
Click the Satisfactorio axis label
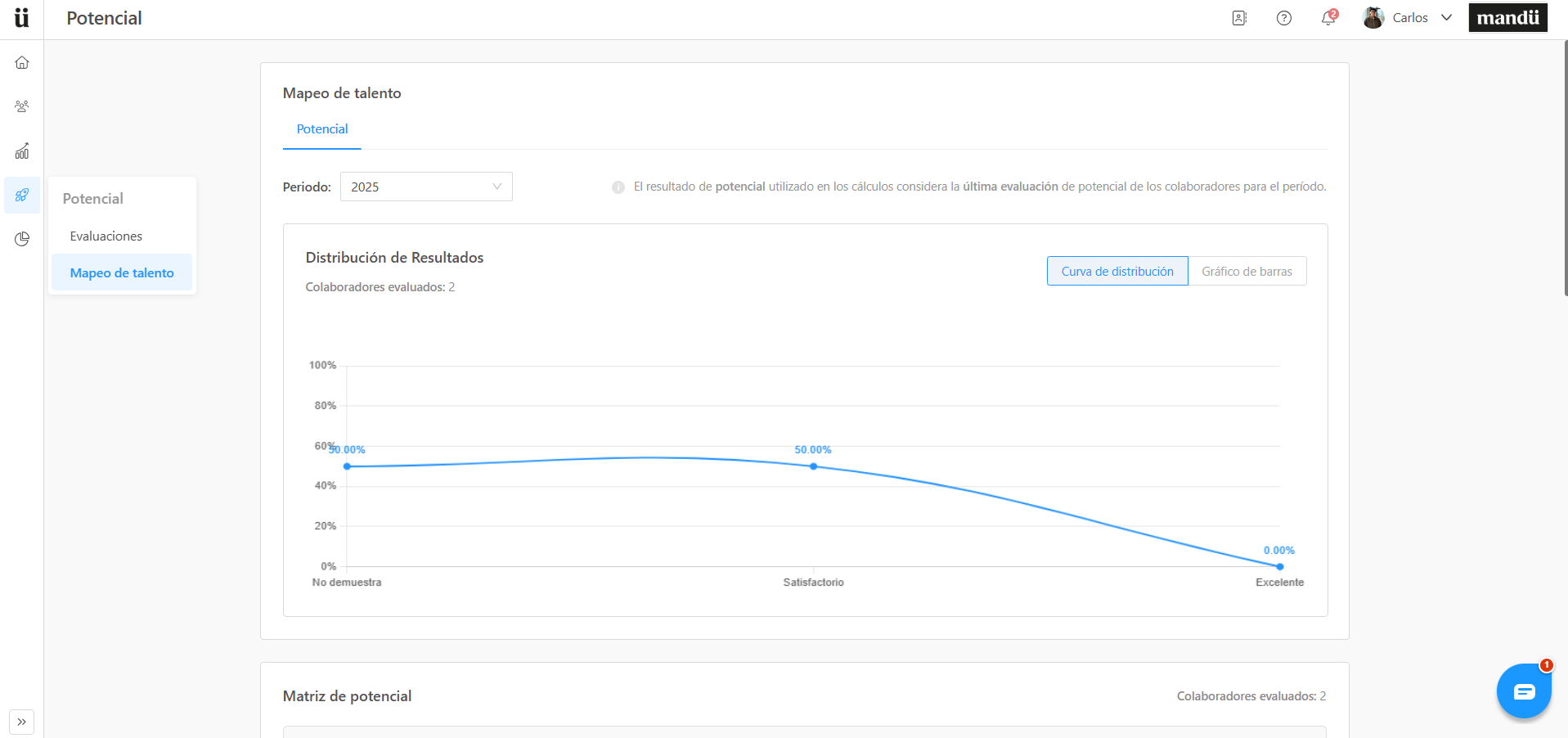tap(813, 583)
